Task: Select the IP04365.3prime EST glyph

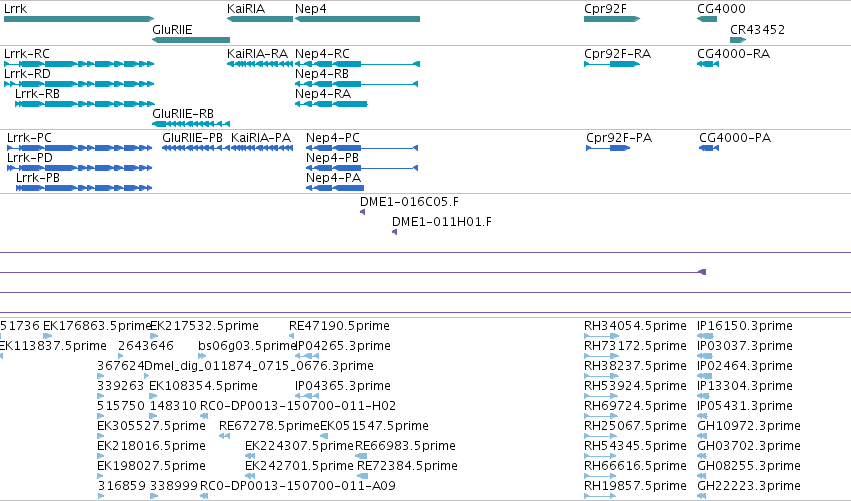Action: (x=307, y=396)
